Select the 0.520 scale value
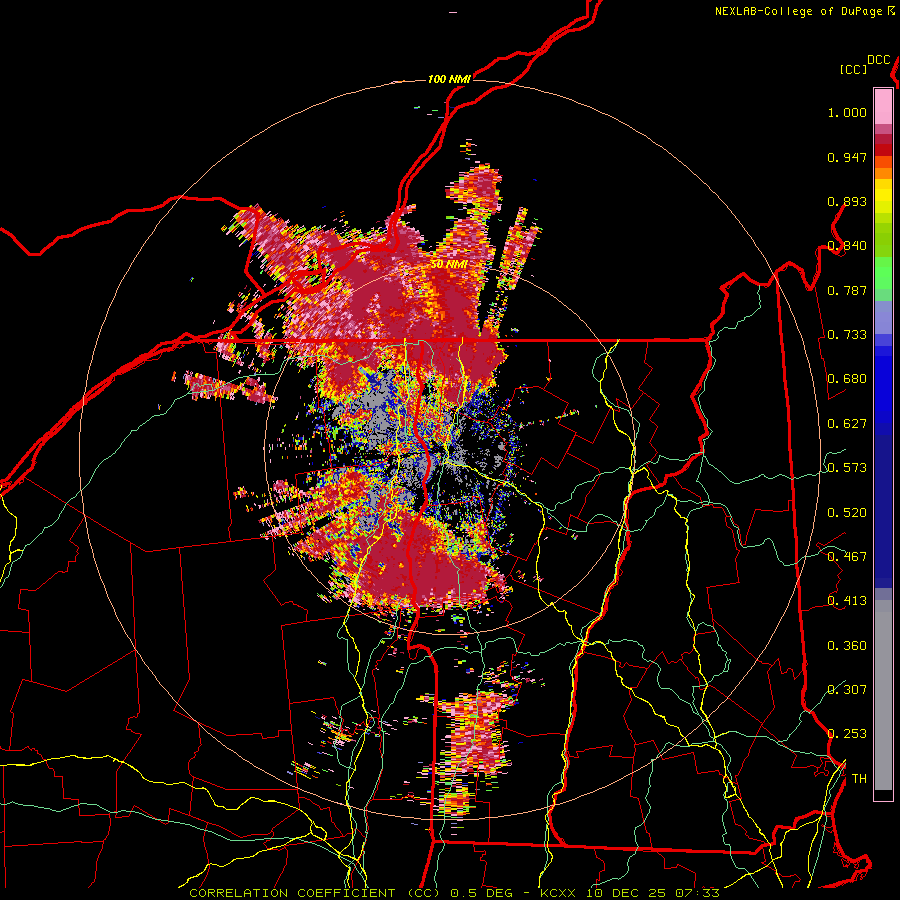 847,513
